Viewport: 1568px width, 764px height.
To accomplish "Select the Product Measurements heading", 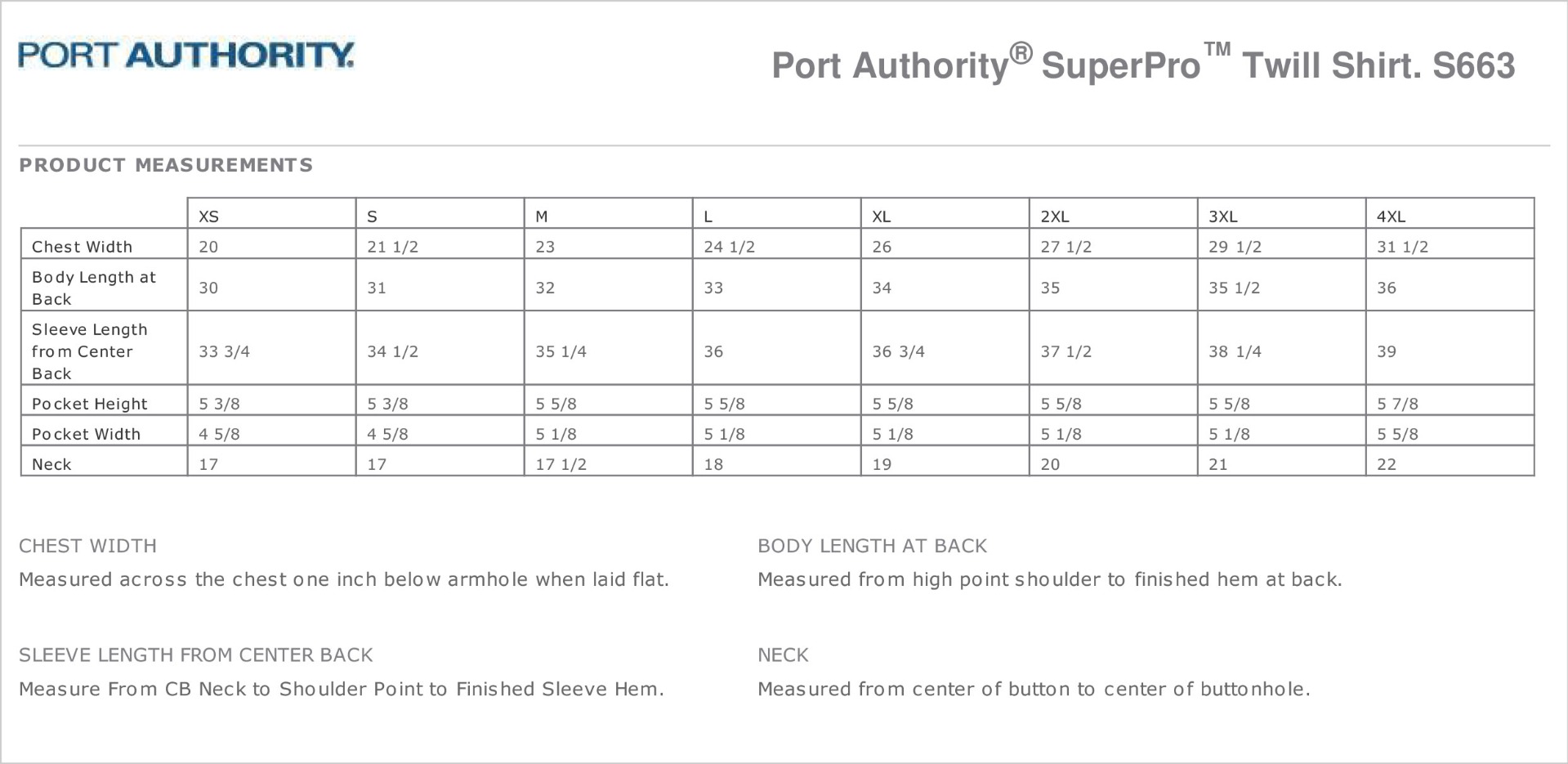I will 166,165.
